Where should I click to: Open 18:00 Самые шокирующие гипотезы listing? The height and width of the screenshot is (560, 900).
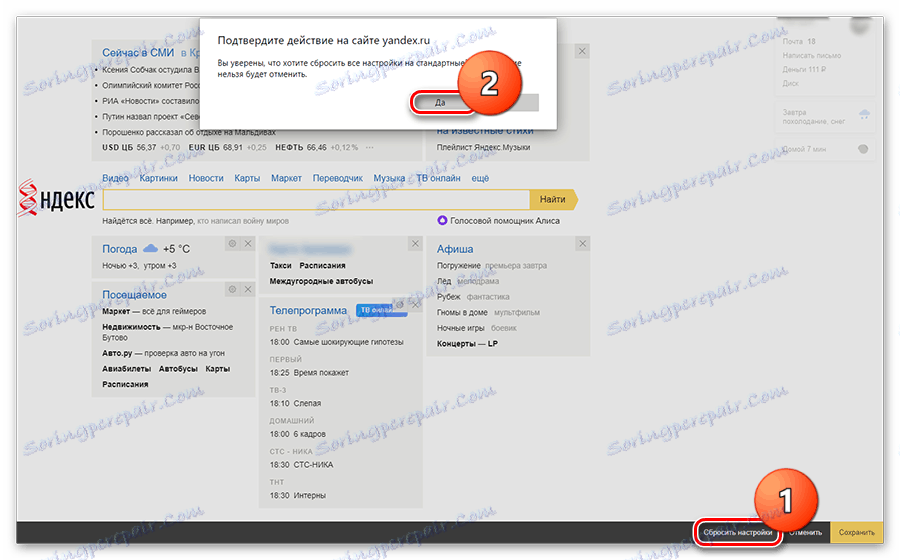(336, 341)
